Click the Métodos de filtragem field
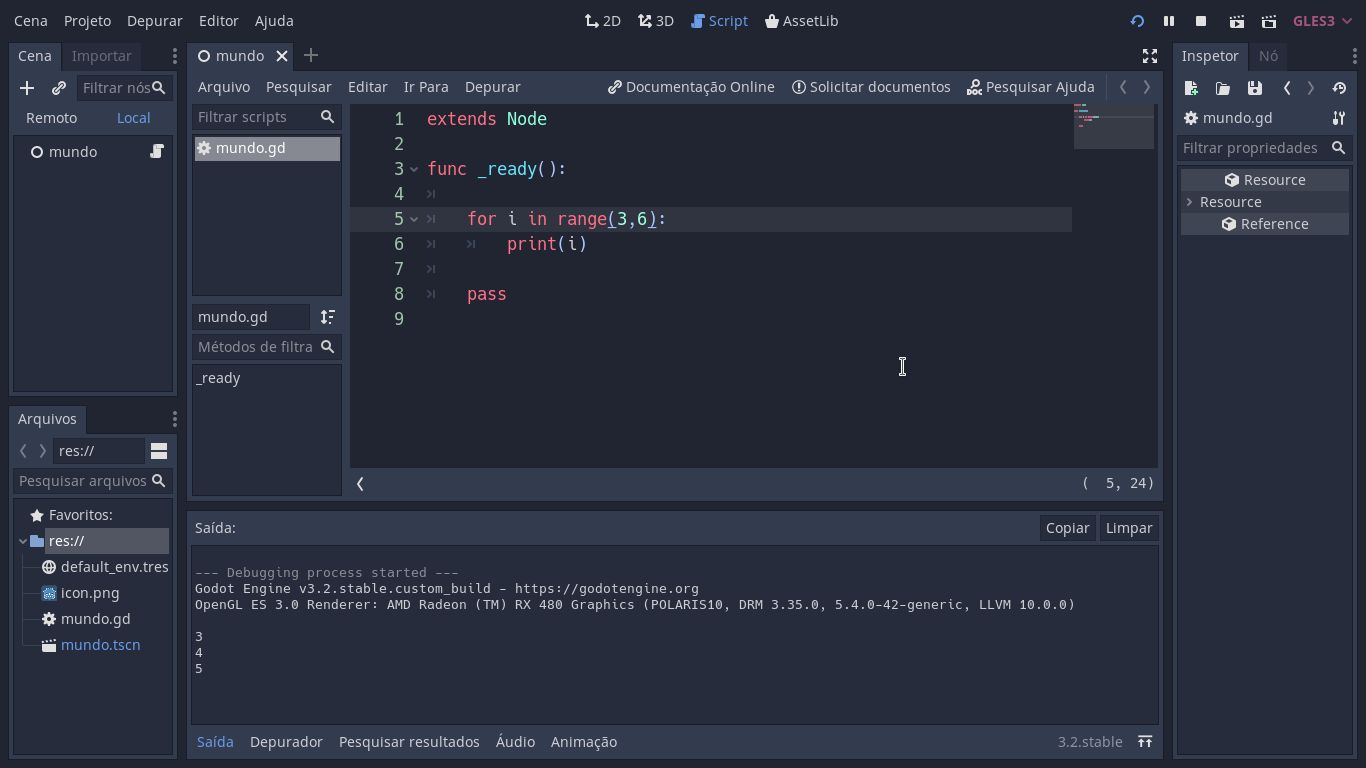 [x=266, y=347]
